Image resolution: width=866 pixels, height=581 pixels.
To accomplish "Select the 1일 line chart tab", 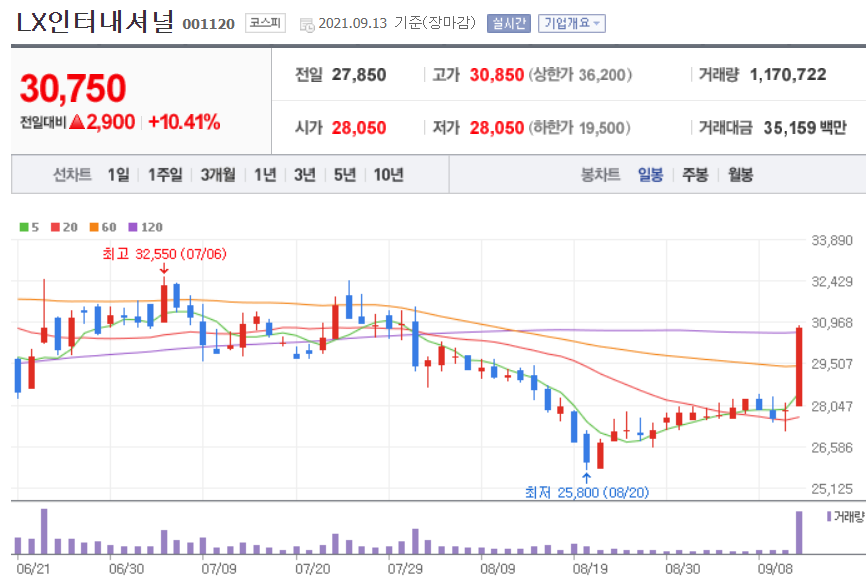I will (x=118, y=175).
